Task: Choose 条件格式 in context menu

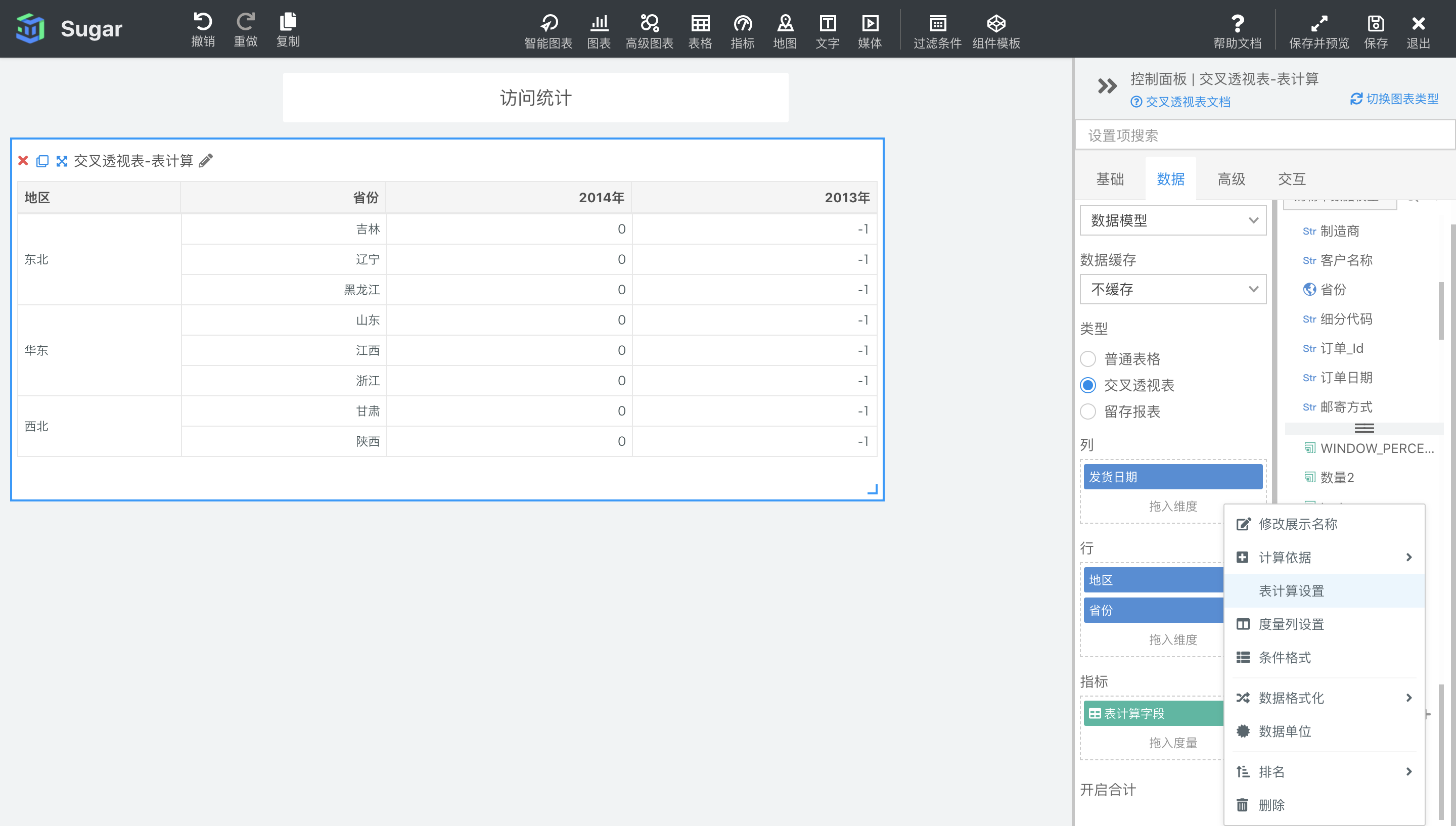Action: [x=1325, y=658]
